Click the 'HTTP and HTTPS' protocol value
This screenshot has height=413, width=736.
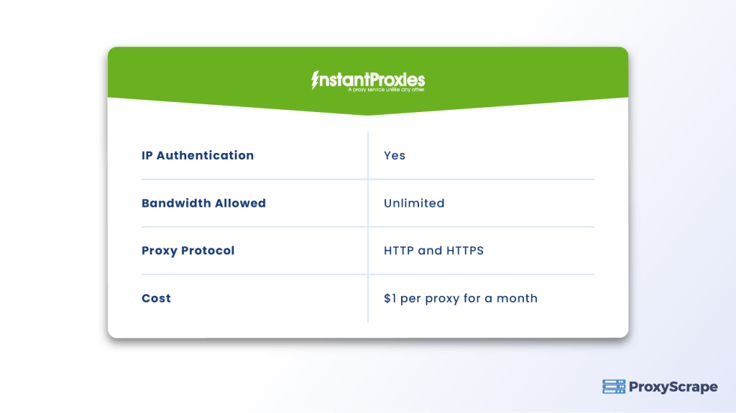click(x=433, y=251)
